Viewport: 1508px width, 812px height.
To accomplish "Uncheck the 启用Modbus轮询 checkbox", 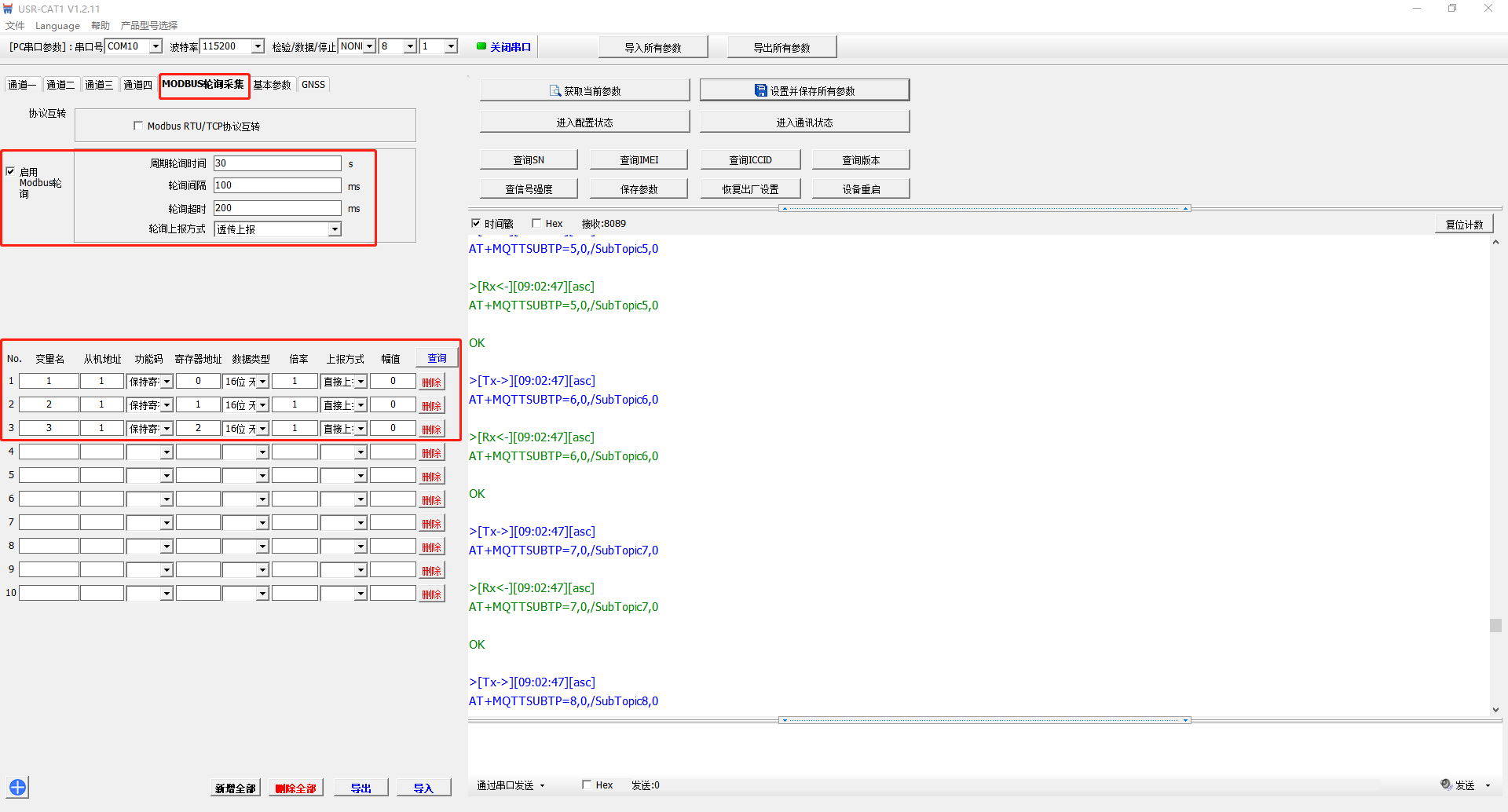I will (x=10, y=171).
